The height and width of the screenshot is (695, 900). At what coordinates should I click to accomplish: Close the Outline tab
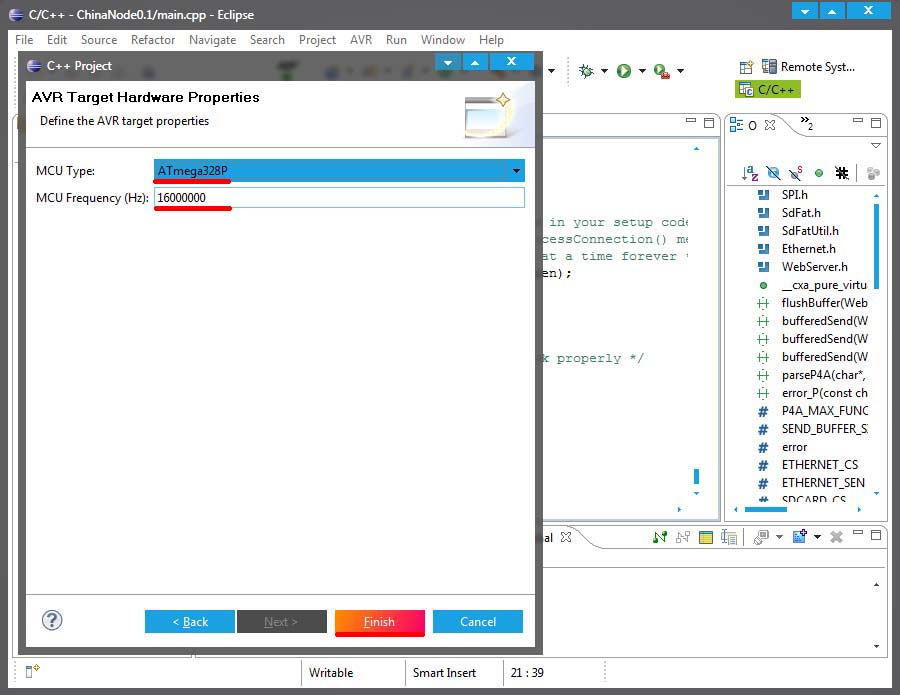pos(770,125)
